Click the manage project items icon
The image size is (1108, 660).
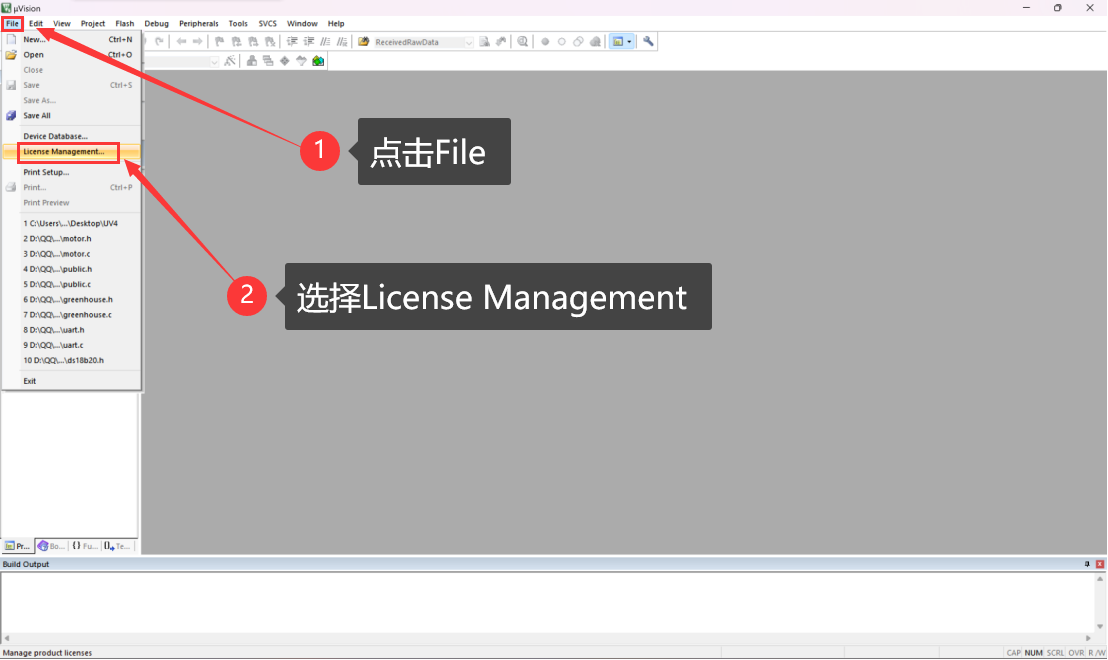252,61
